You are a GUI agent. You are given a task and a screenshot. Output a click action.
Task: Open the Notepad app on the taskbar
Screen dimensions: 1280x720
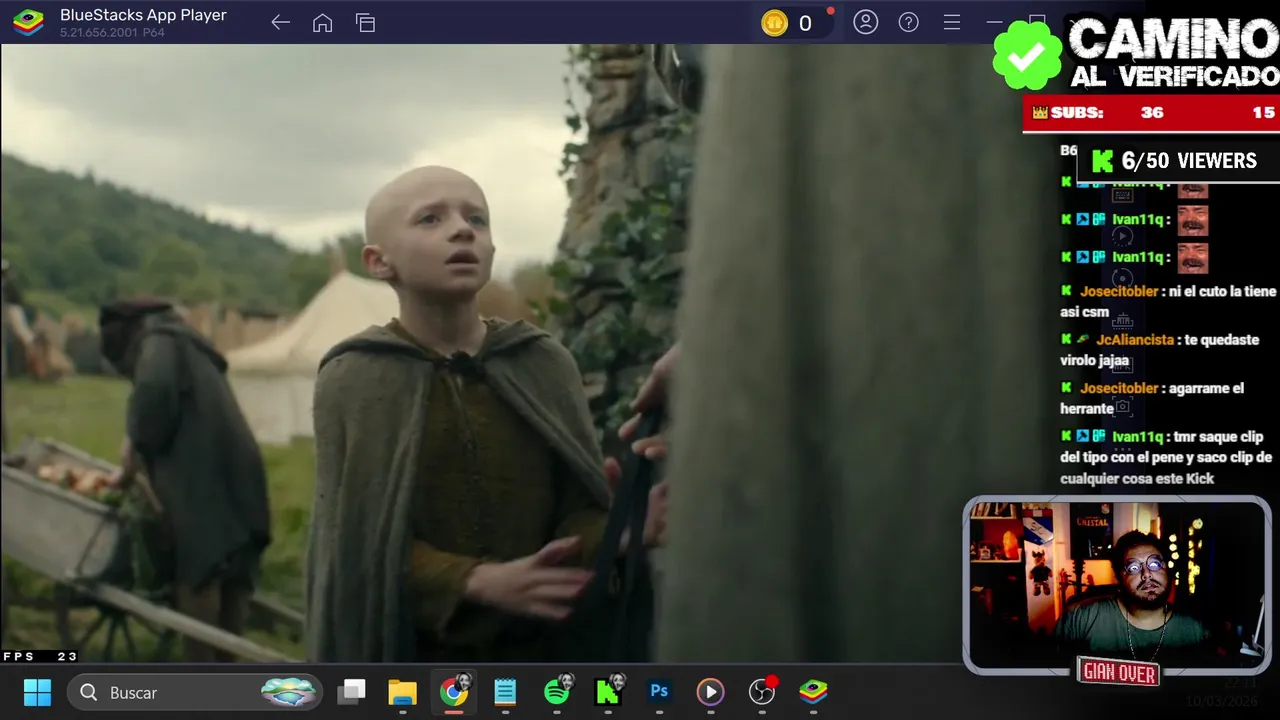505,692
